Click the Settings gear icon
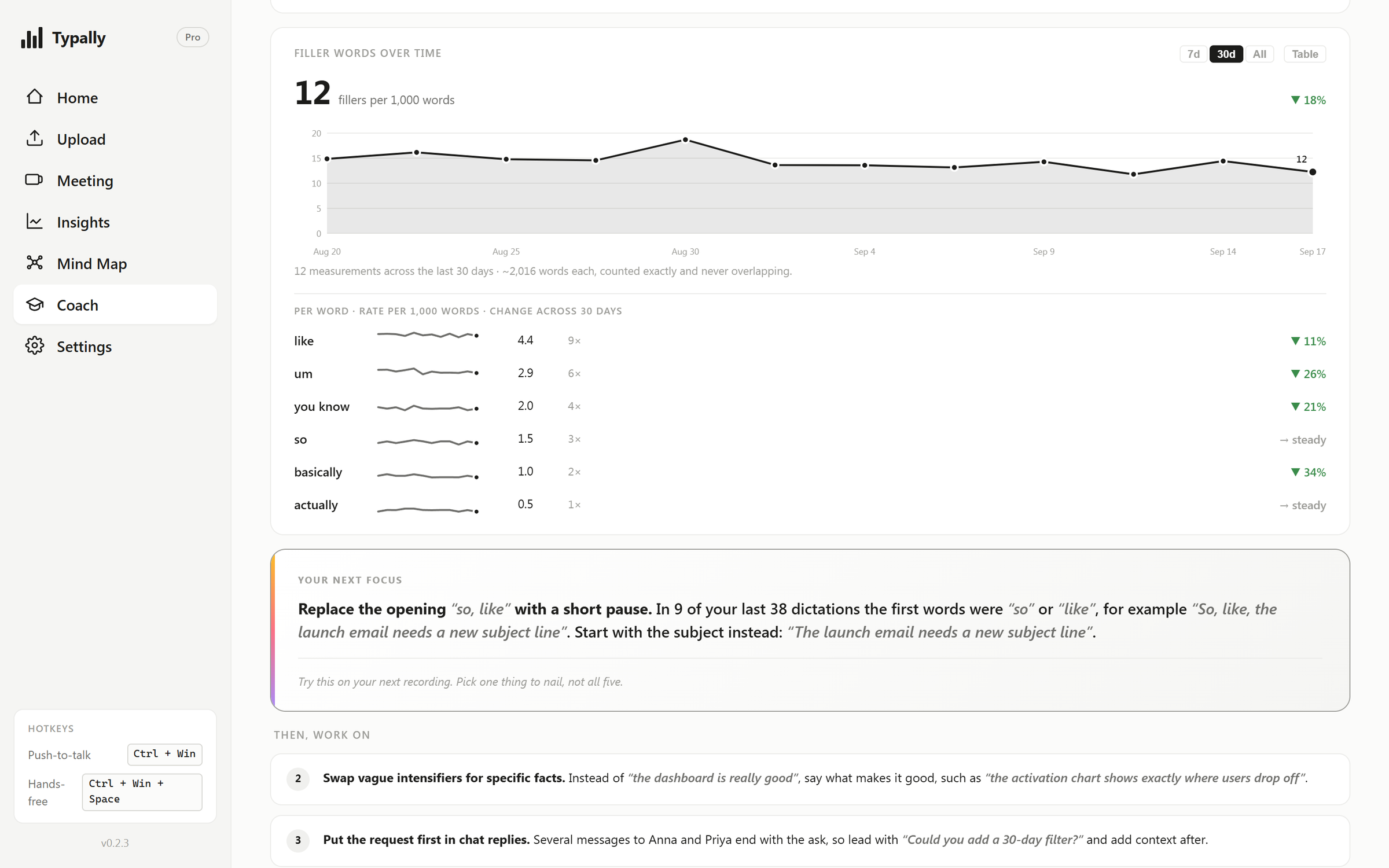 coord(35,346)
